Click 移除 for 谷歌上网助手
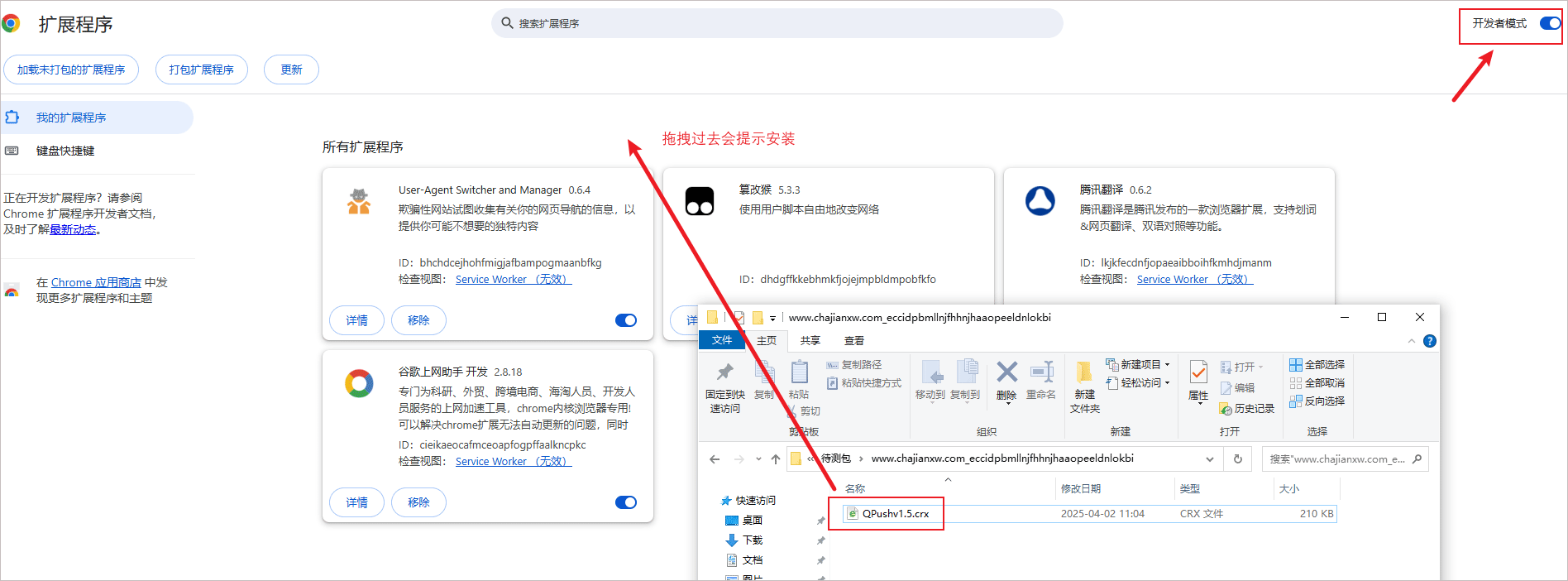The width and height of the screenshot is (1568, 581). [x=418, y=502]
